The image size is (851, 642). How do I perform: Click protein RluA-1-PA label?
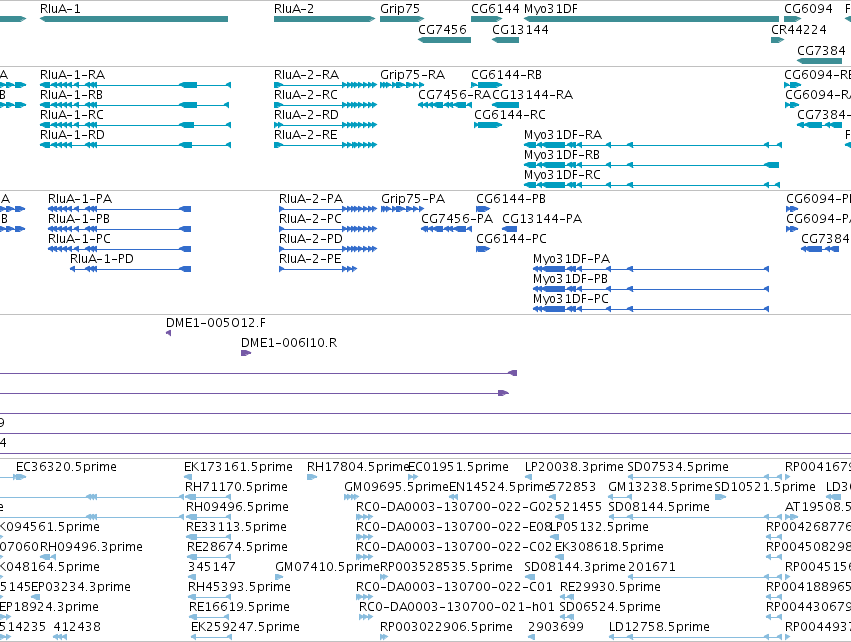click(80, 199)
